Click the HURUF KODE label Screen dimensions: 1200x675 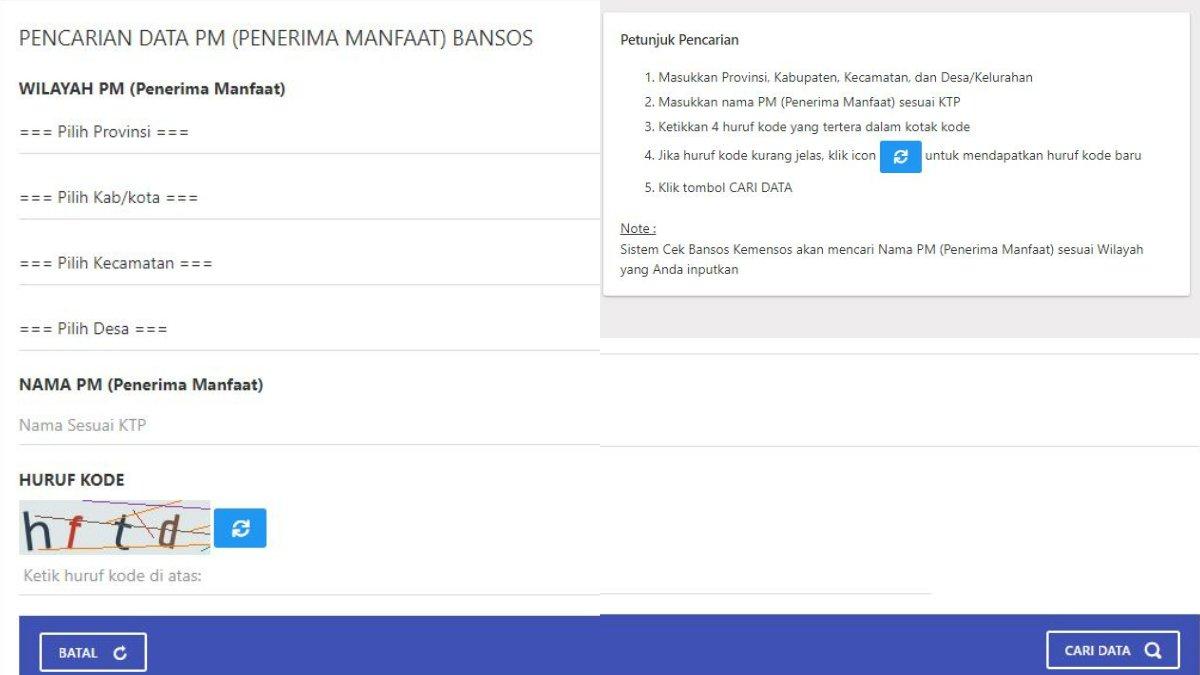point(72,480)
